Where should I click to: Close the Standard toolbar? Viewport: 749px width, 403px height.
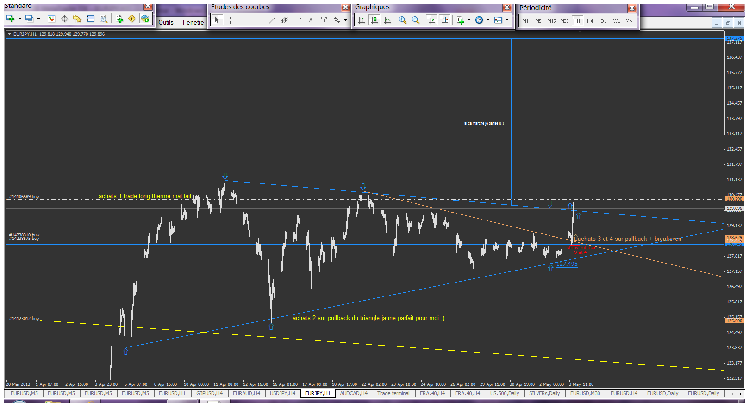pyautogui.click(x=148, y=7)
